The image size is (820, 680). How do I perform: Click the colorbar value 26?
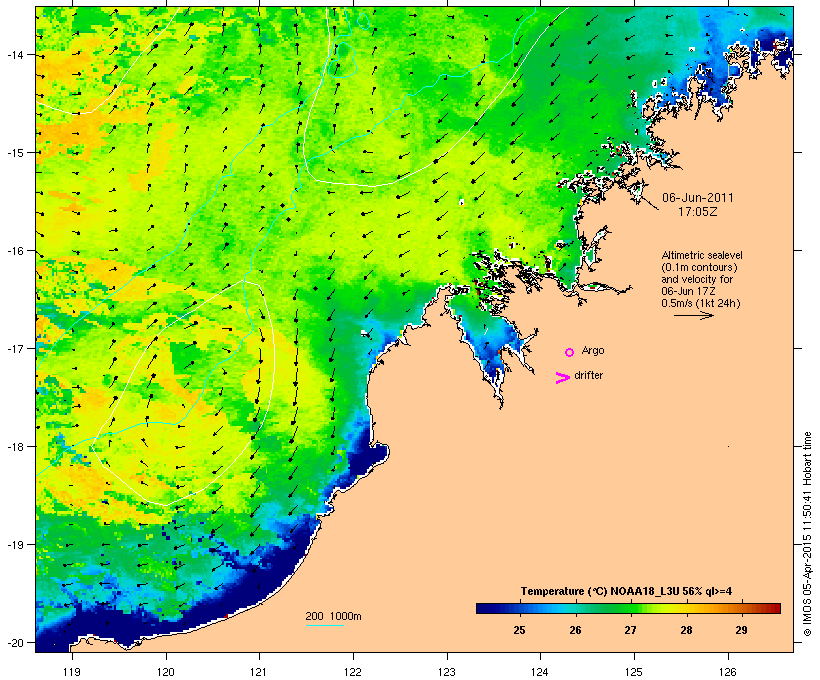coord(575,630)
